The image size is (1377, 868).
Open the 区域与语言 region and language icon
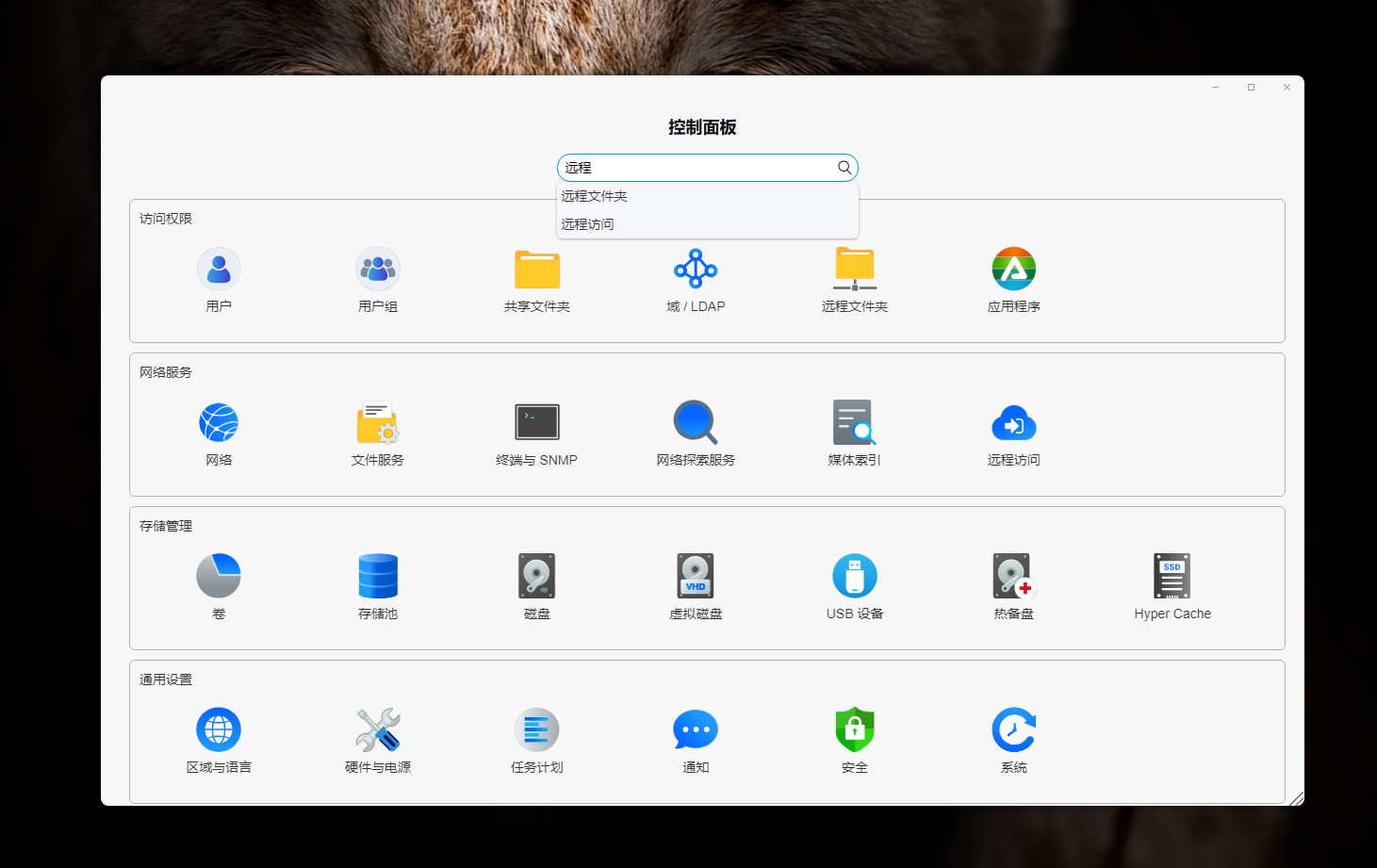click(x=219, y=729)
